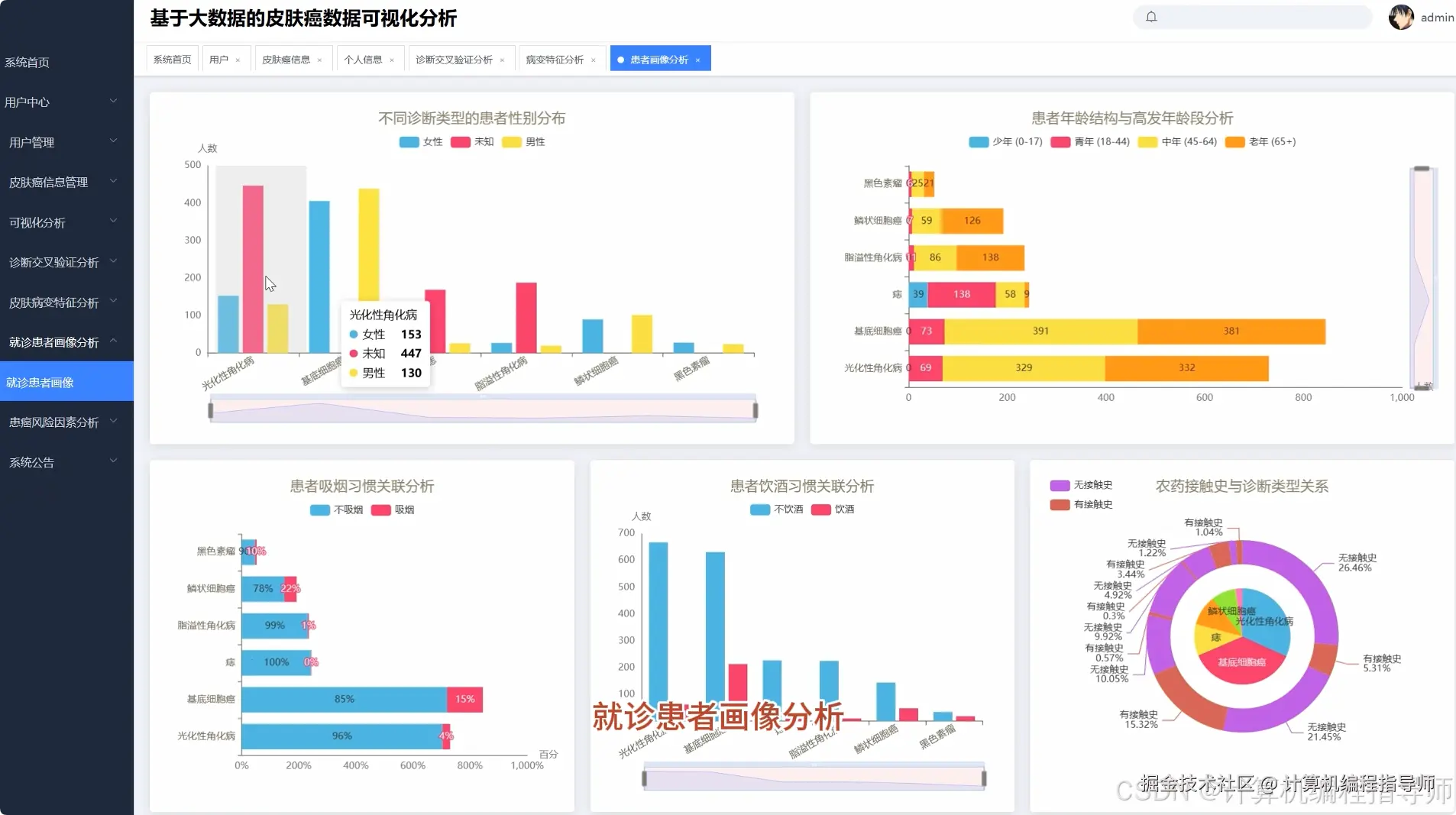Toggle 饮酒 legend item
The image size is (1456, 815).
(833, 509)
